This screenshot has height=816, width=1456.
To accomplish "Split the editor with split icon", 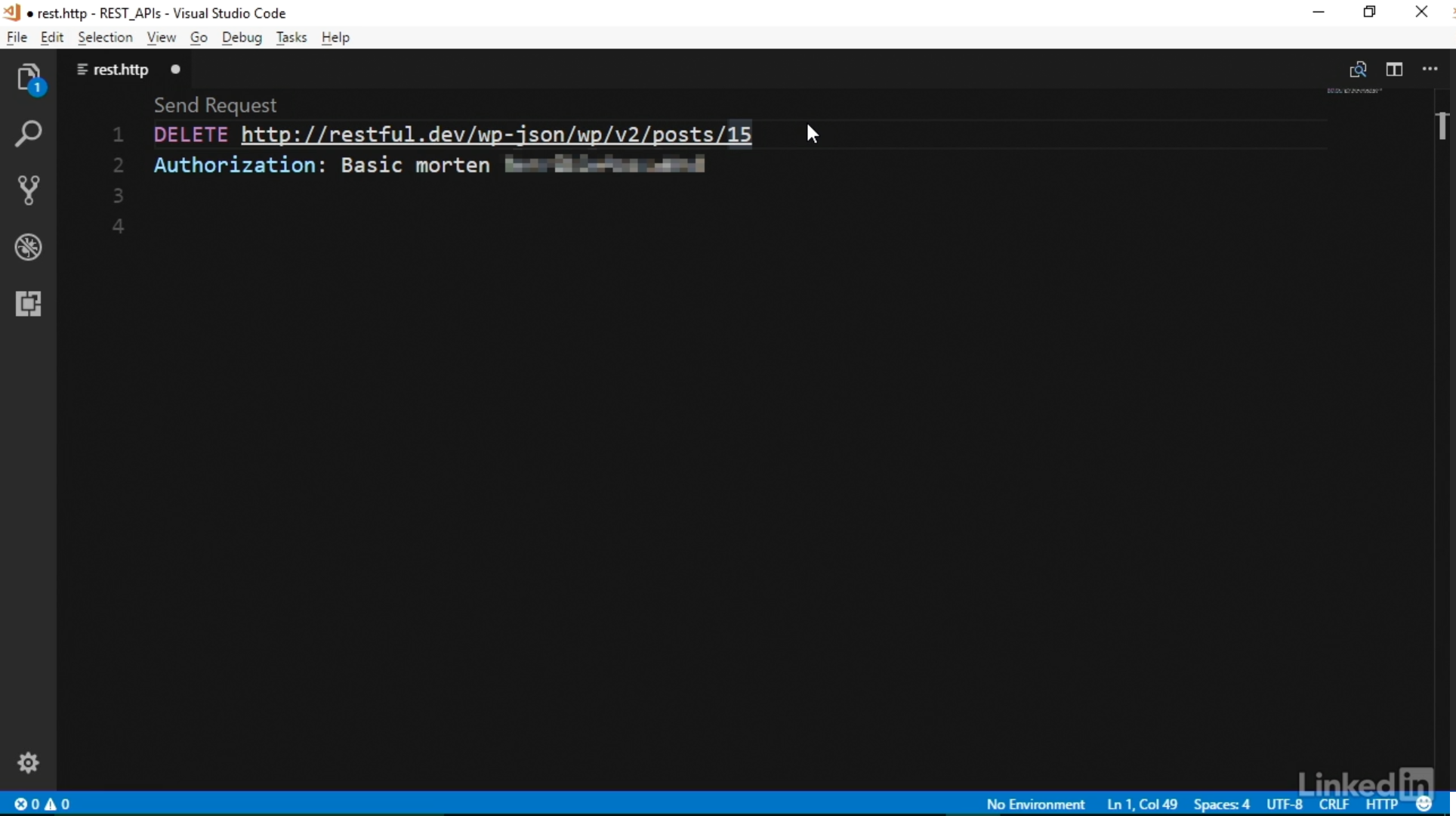I will point(1394,70).
